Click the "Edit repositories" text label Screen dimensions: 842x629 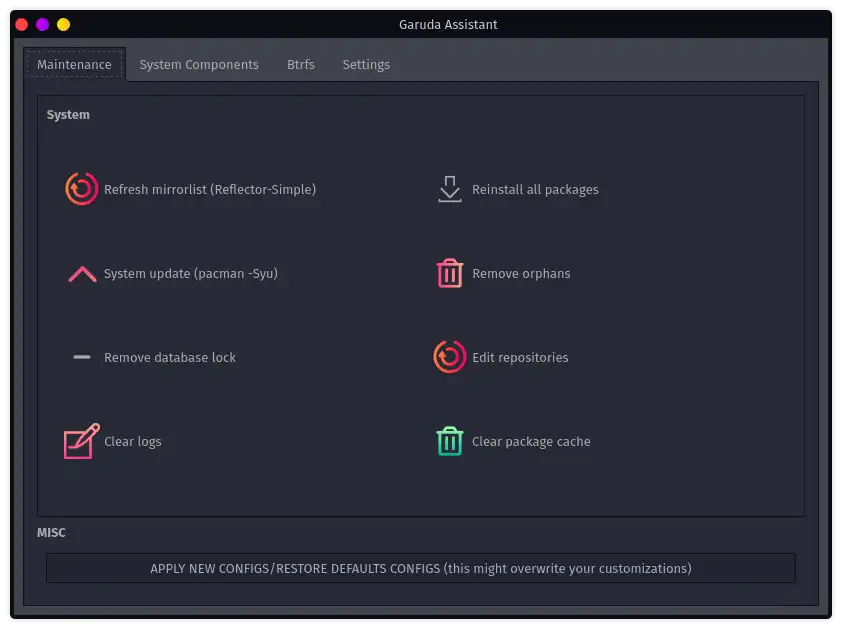coord(520,357)
